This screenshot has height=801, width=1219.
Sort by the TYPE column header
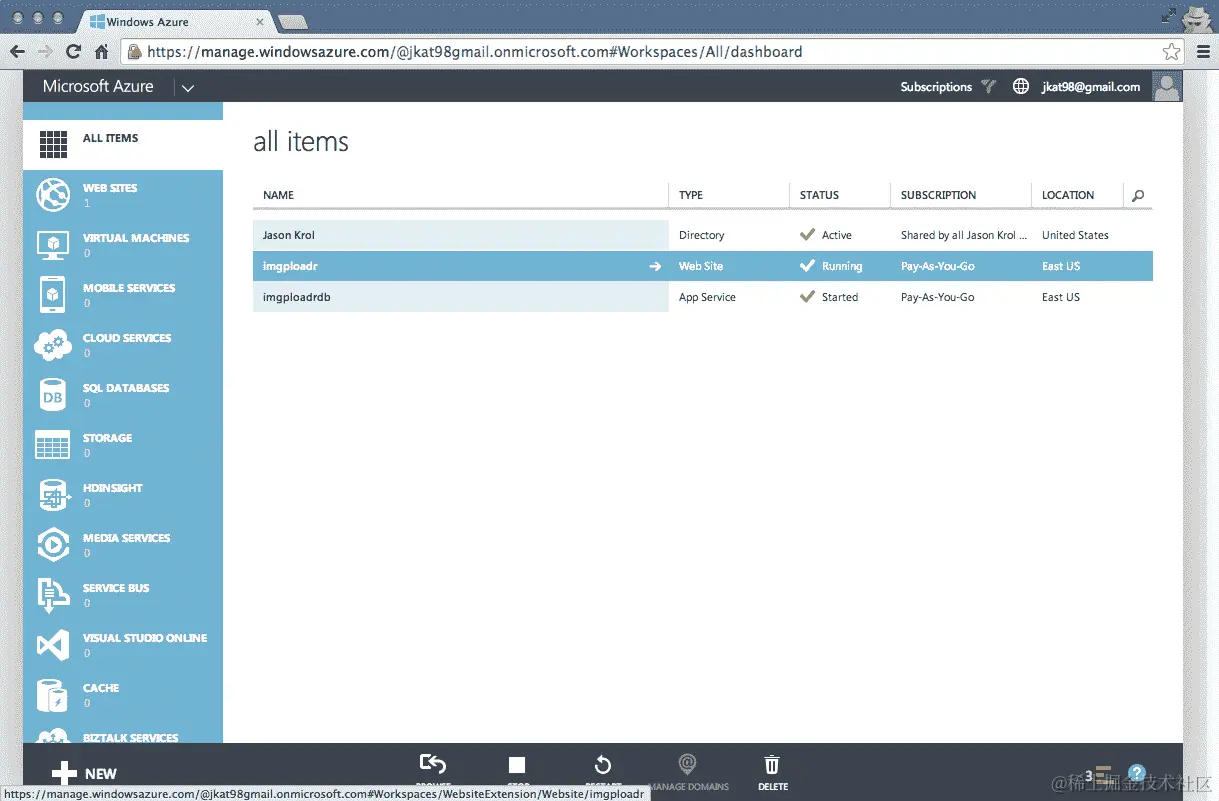click(691, 195)
